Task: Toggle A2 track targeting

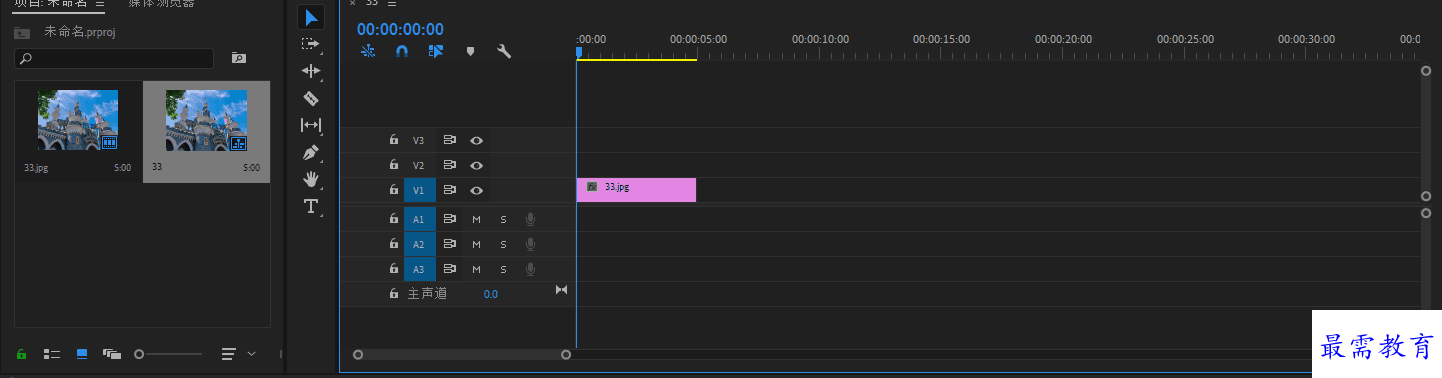Action: click(419, 243)
